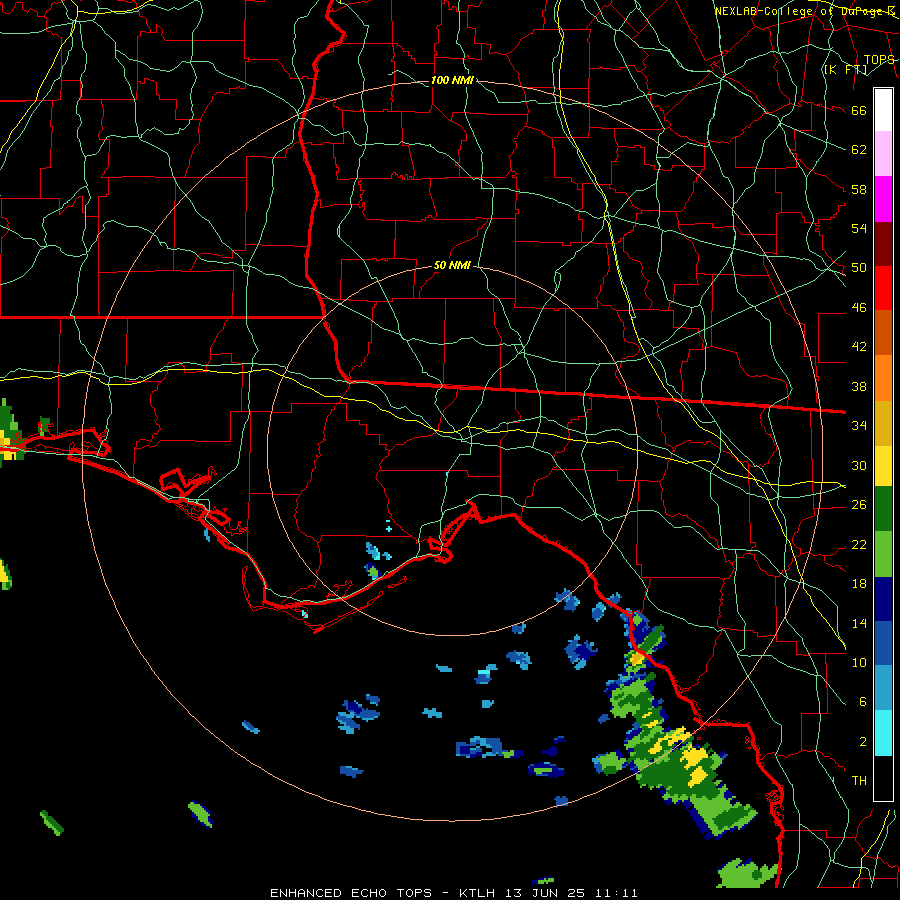Select the light pink legend color band

click(883, 154)
